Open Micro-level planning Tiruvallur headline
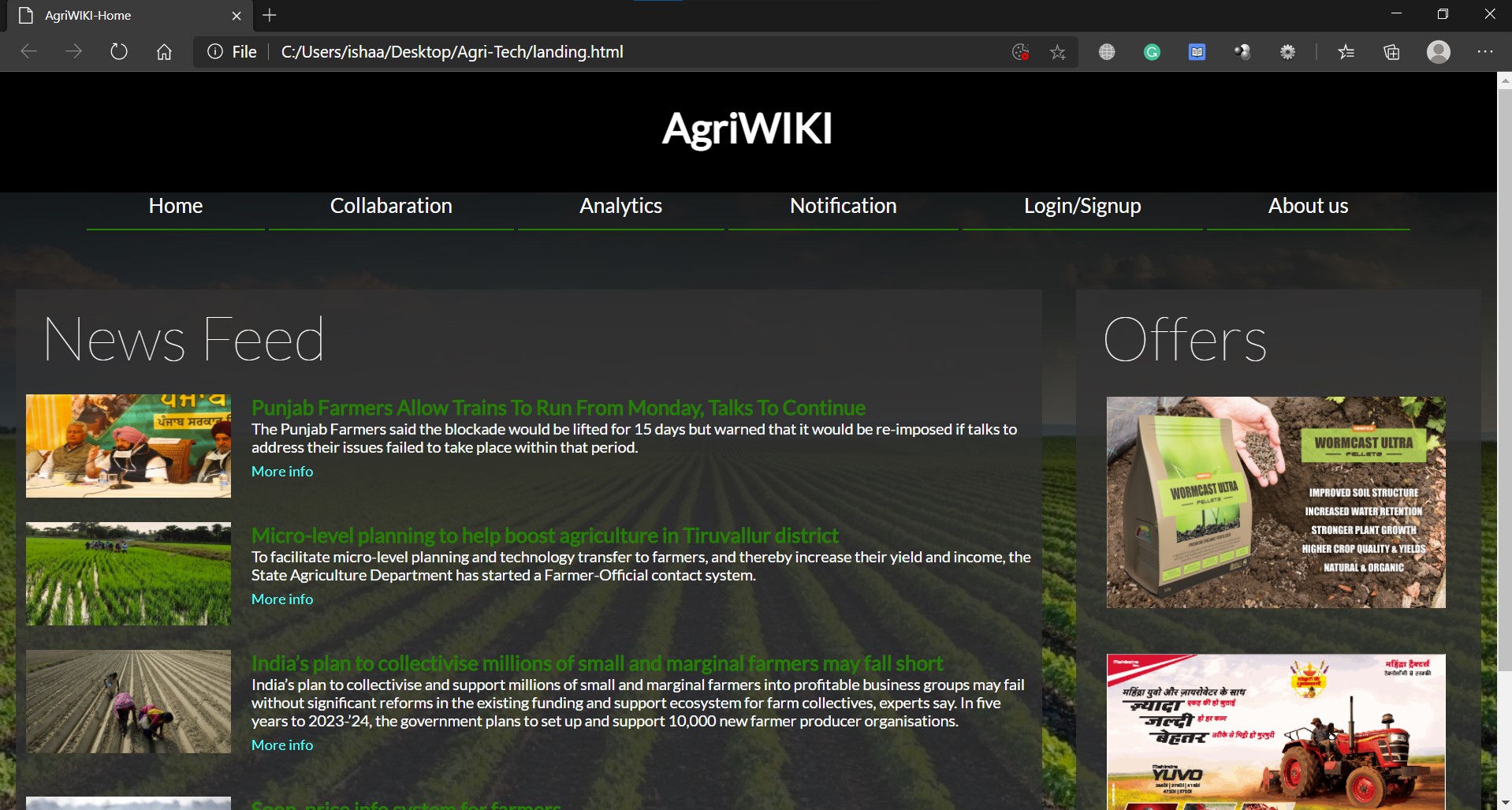1512x810 pixels. (x=545, y=536)
